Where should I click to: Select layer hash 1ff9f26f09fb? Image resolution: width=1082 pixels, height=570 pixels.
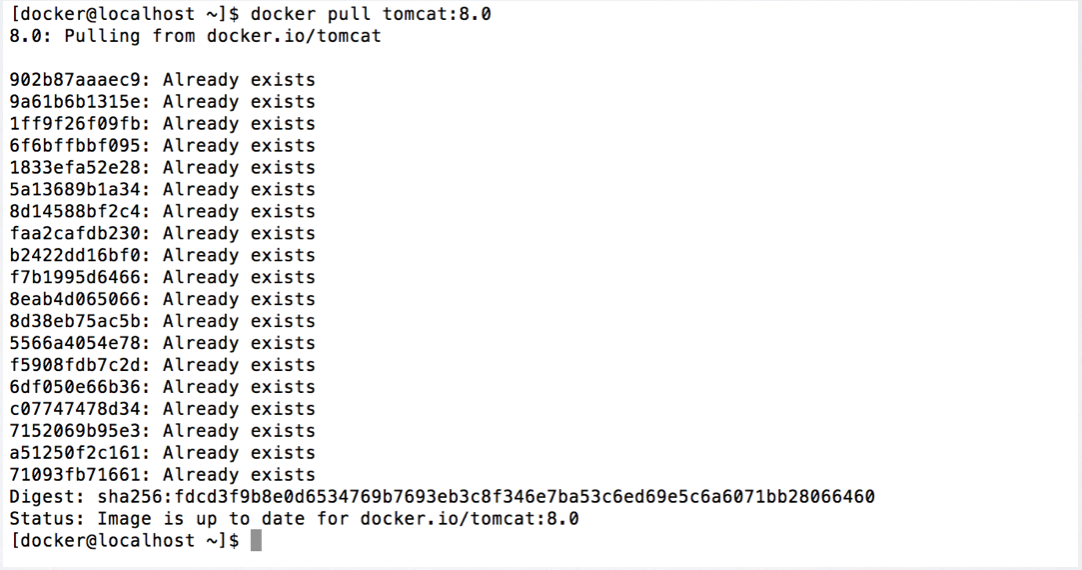pyautogui.click(x=76, y=124)
